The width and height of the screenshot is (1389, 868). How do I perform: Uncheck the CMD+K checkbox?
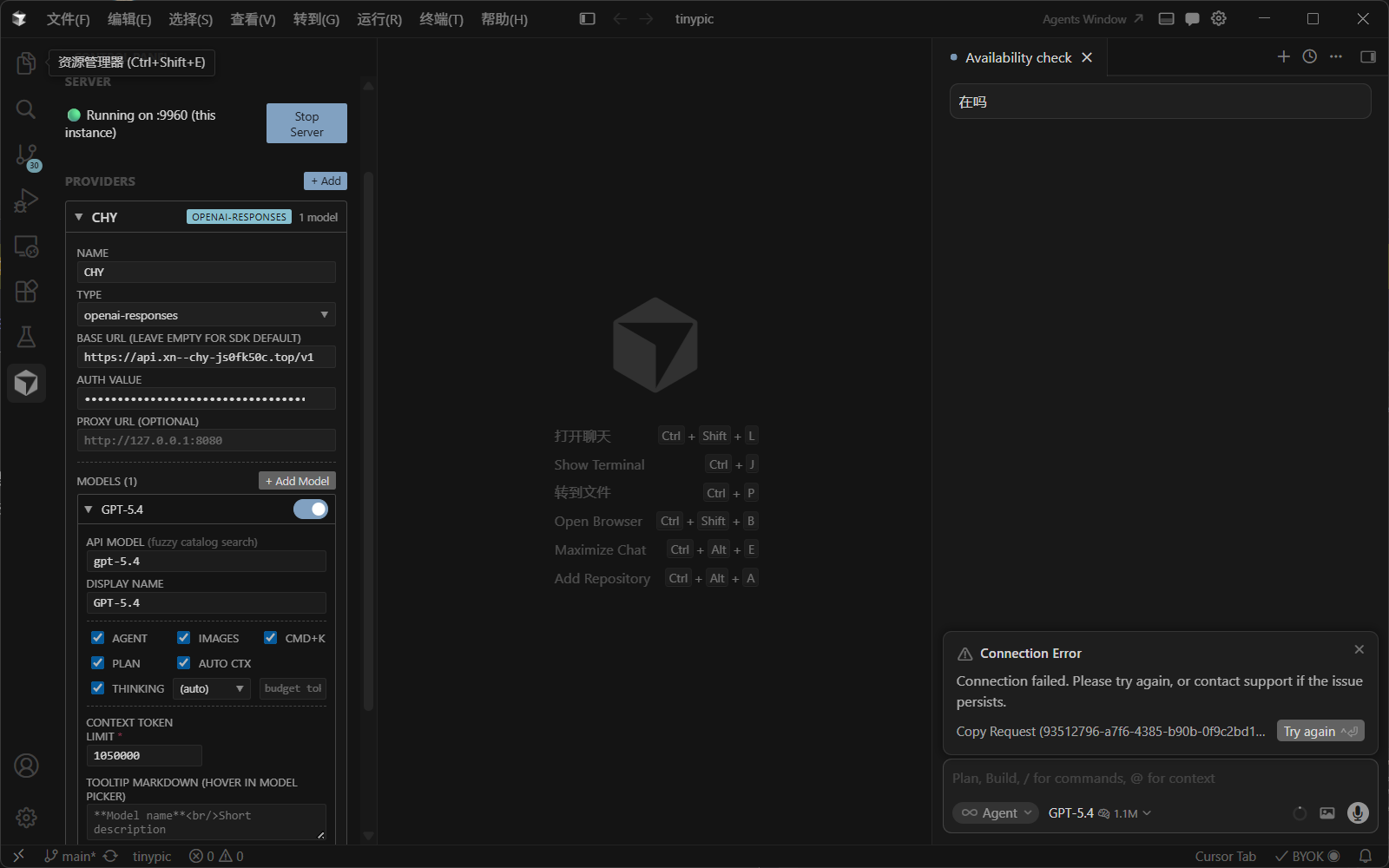pos(271,638)
